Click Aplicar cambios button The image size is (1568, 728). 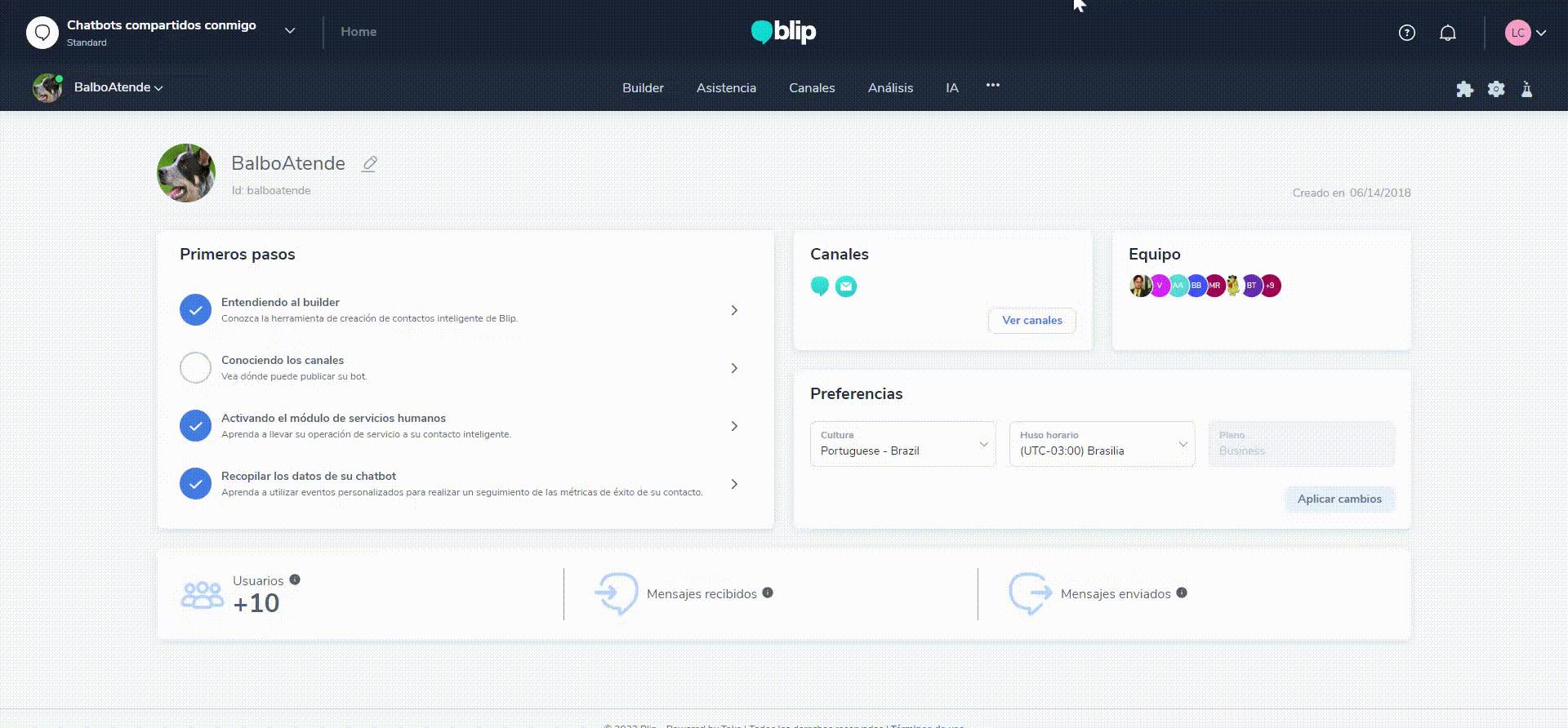pyautogui.click(x=1339, y=499)
